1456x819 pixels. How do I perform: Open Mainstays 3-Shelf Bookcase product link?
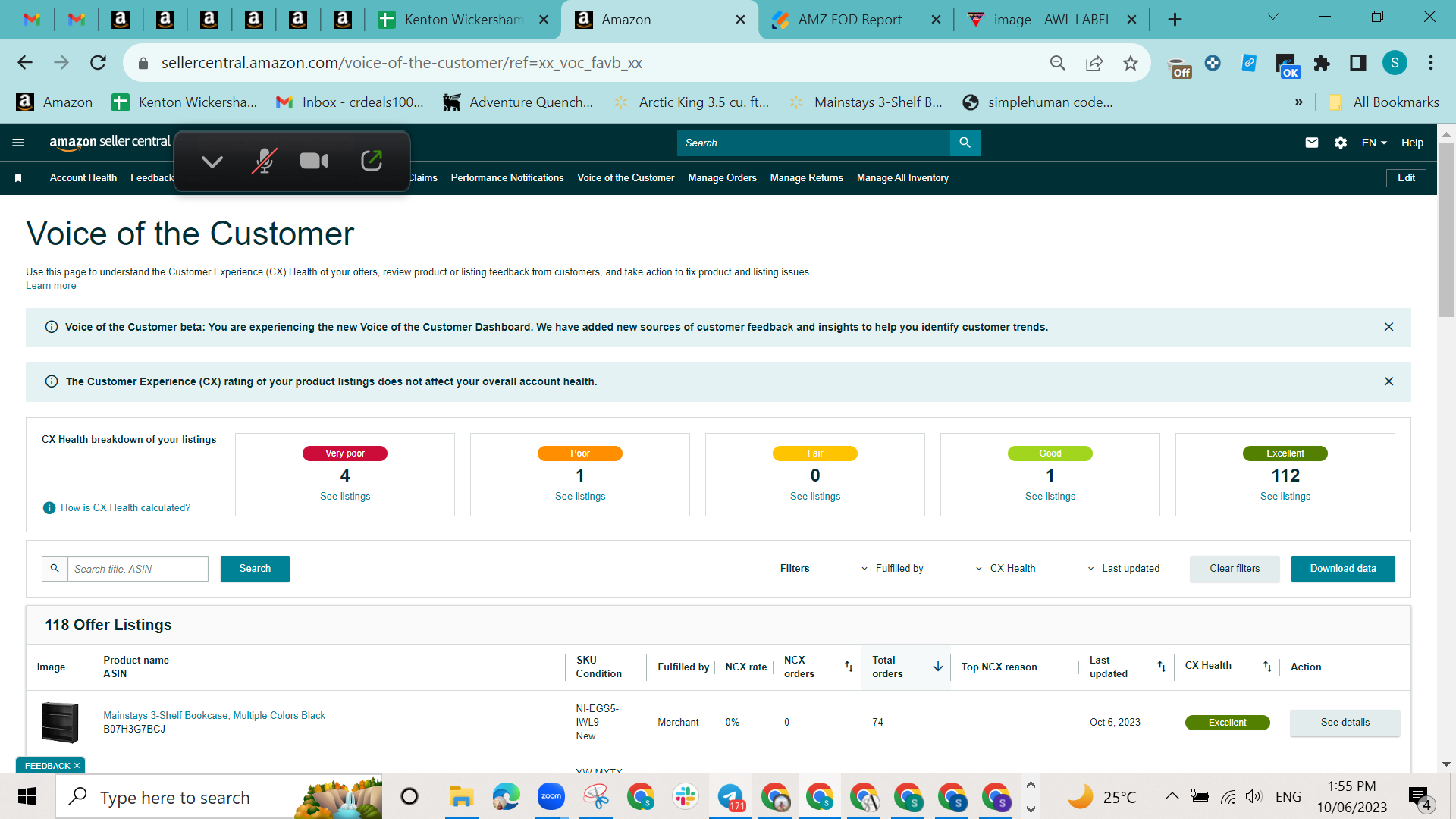(214, 716)
